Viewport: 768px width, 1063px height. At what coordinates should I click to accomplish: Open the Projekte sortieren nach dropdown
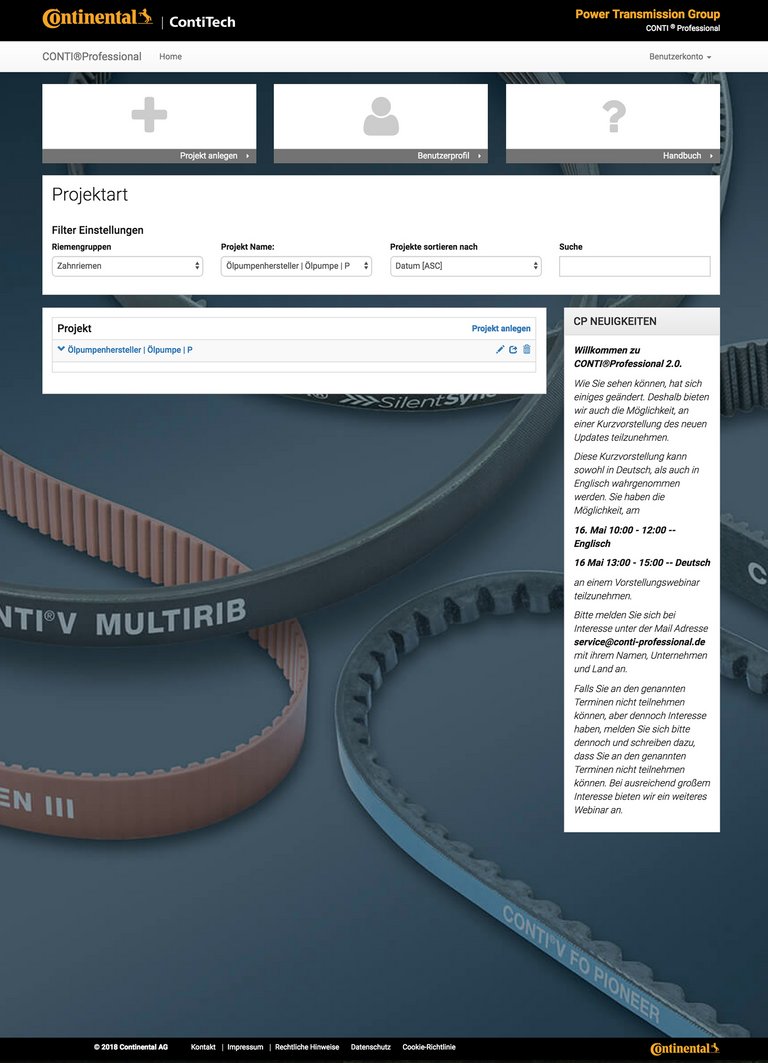point(465,266)
